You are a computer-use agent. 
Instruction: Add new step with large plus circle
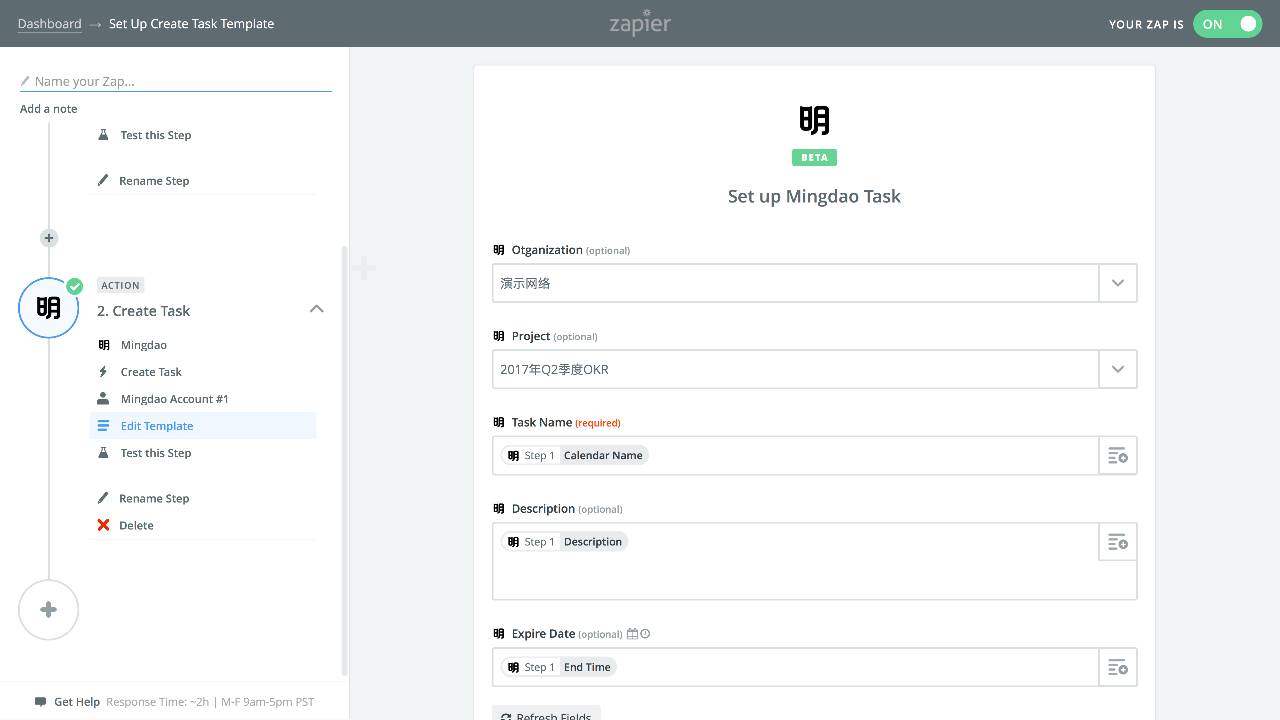(49, 610)
